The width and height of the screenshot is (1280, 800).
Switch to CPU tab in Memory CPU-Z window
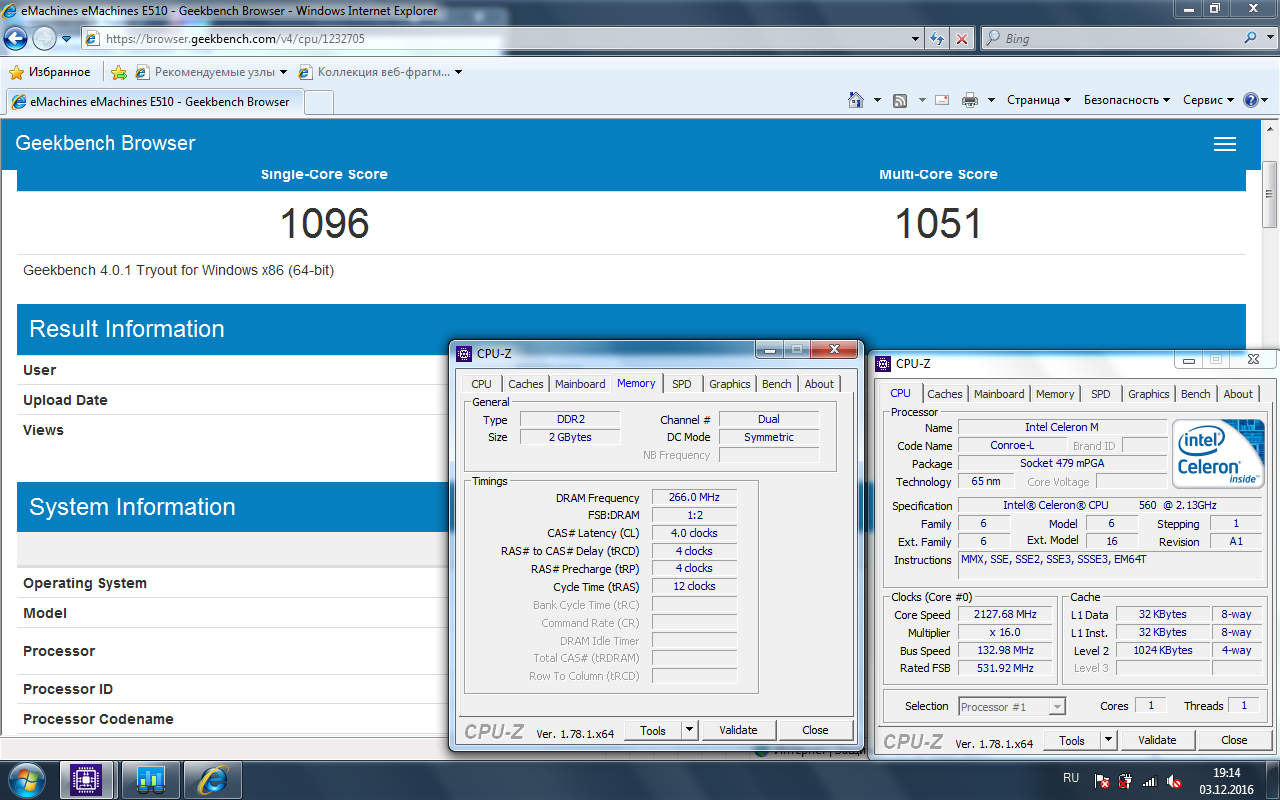(x=481, y=384)
